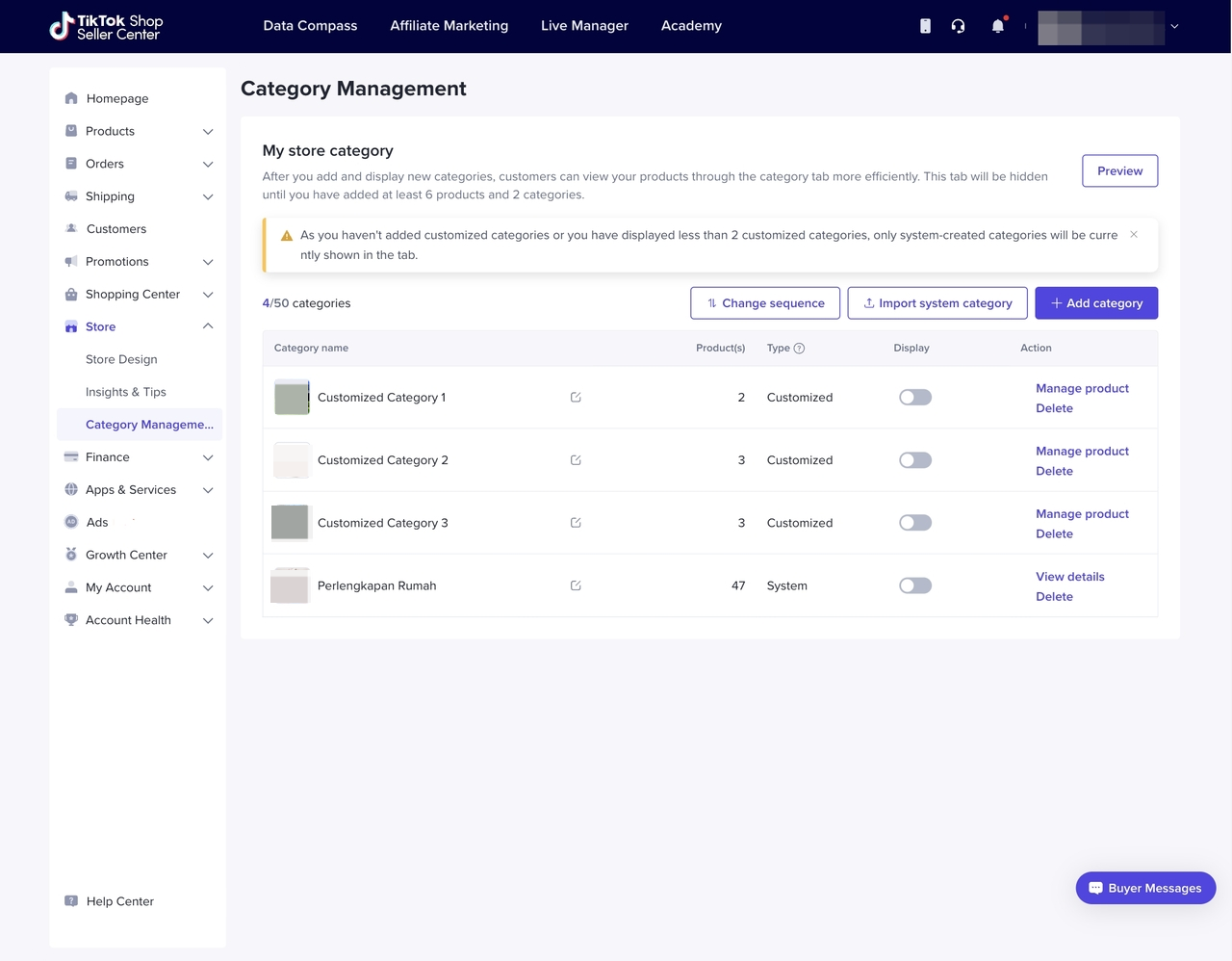The height and width of the screenshot is (961, 1232).
Task: Click edit icon beside Perlengkapan Rumah
Action: (576, 585)
